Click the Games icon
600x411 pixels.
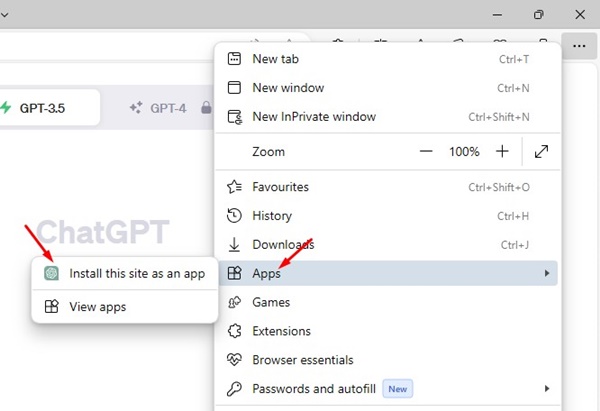[x=234, y=302]
